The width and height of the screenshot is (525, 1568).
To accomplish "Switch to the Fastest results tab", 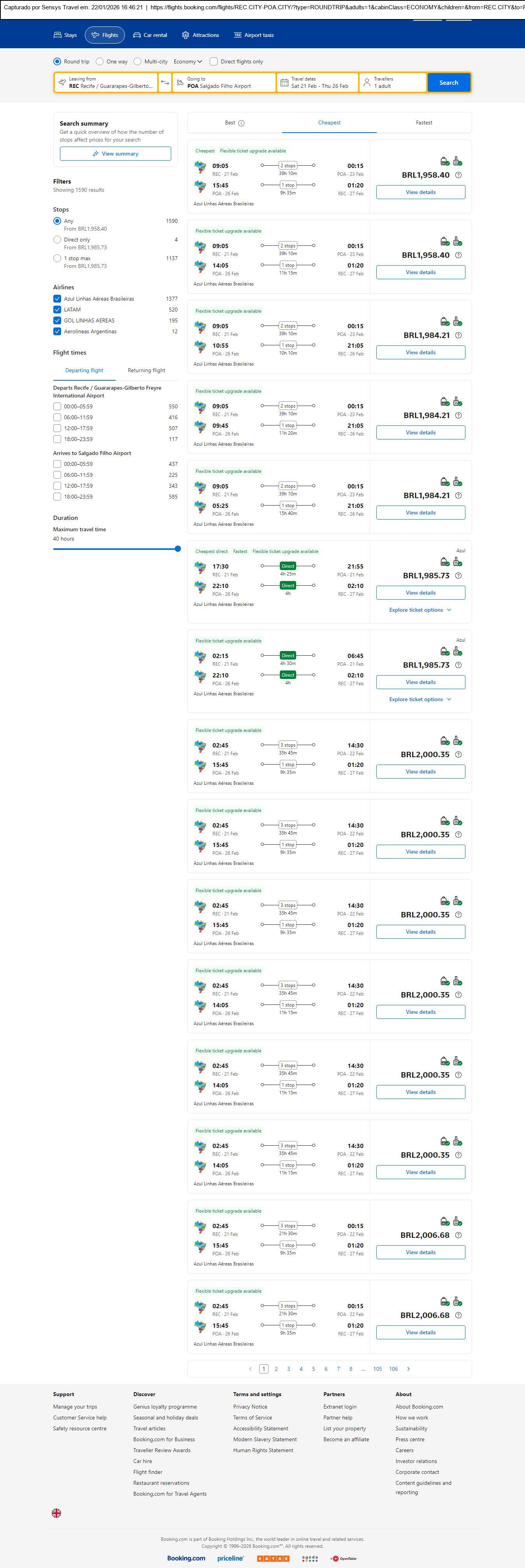I will [424, 123].
